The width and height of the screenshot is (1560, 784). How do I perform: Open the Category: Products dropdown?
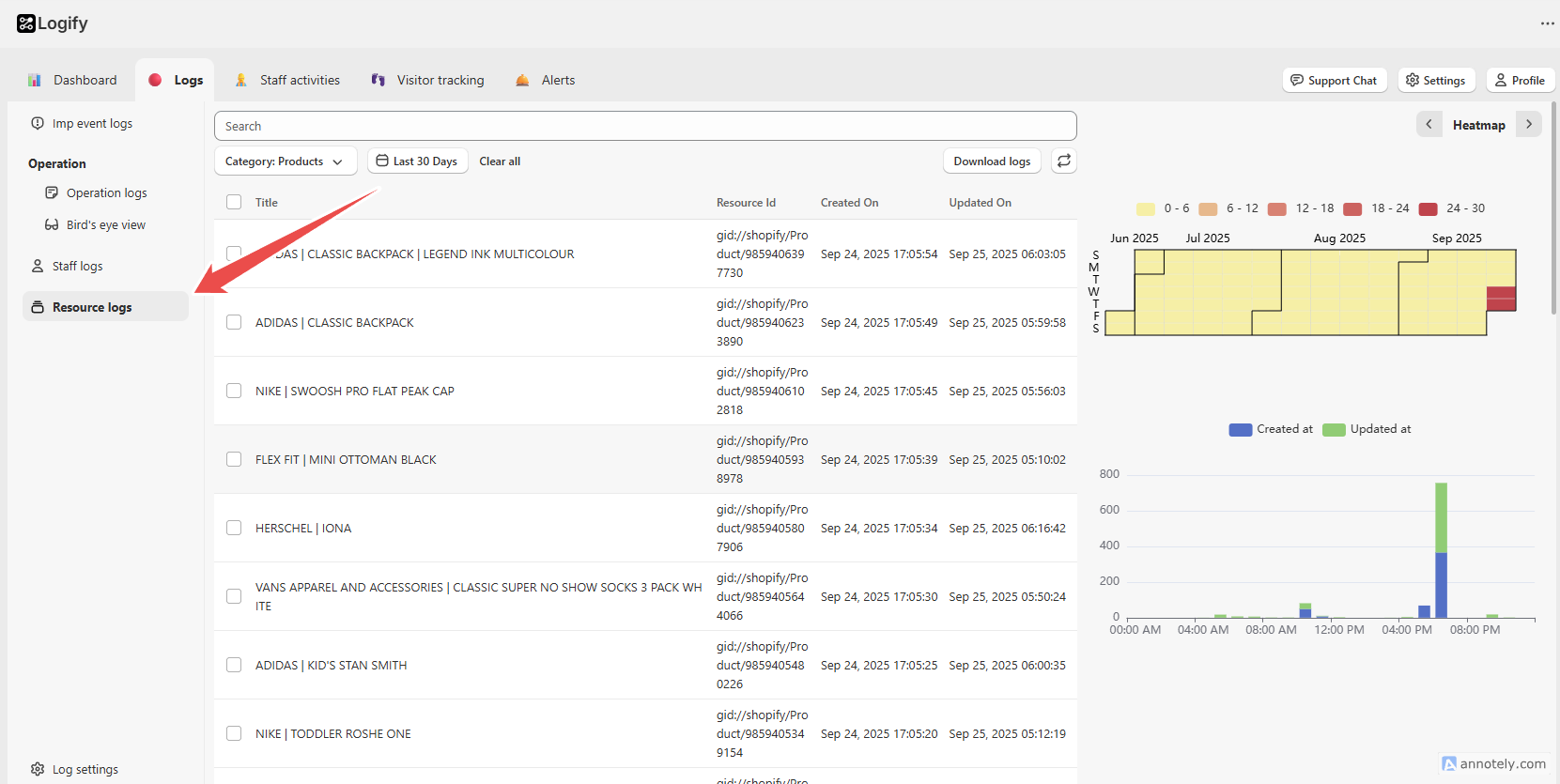[x=286, y=161]
